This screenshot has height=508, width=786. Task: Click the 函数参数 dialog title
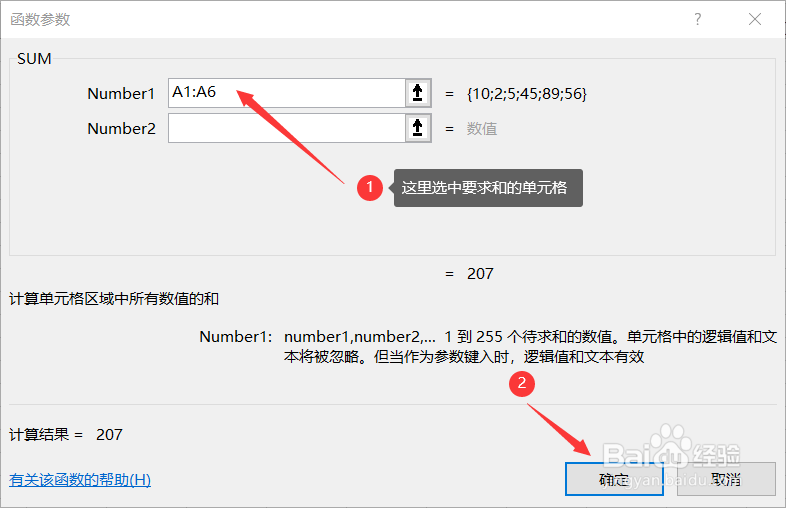point(40,20)
